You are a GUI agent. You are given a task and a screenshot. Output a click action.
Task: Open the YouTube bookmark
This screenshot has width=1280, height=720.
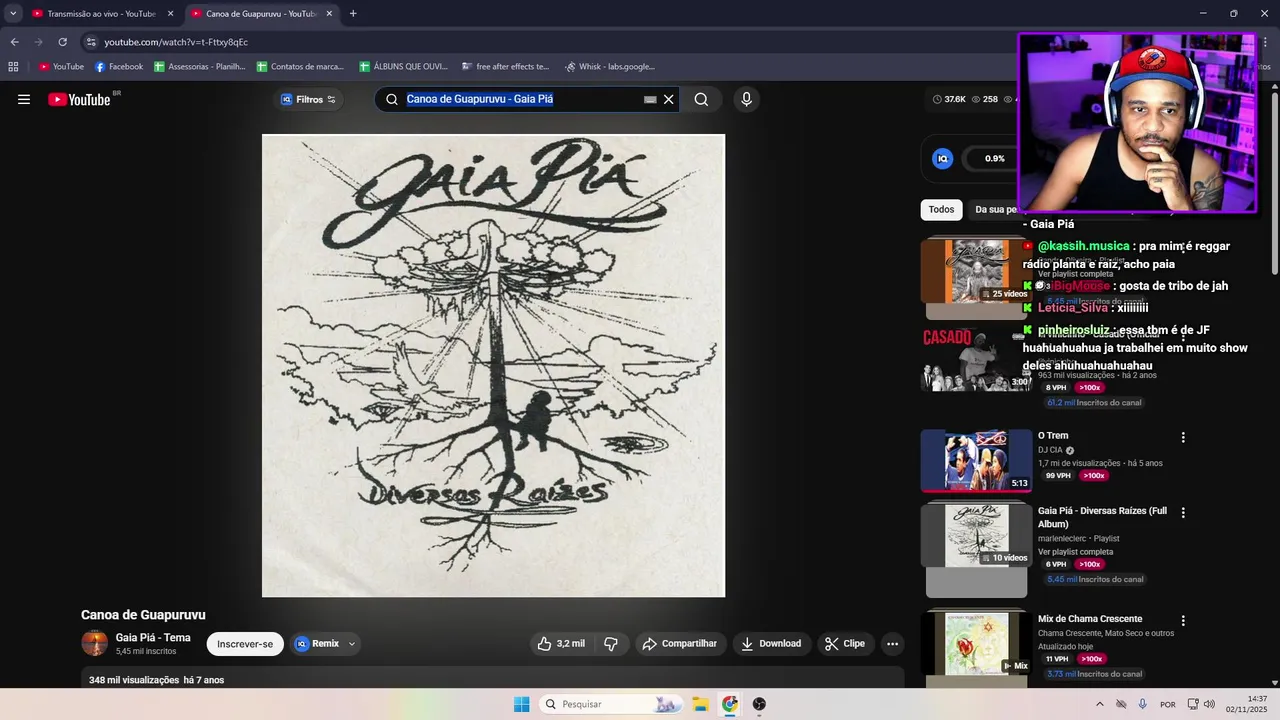coord(61,67)
